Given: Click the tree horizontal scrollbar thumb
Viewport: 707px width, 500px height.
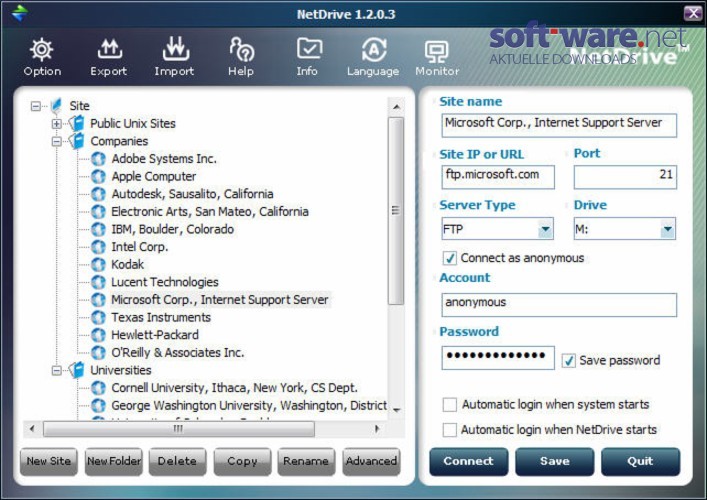Looking at the screenshot, I should 179,429.
